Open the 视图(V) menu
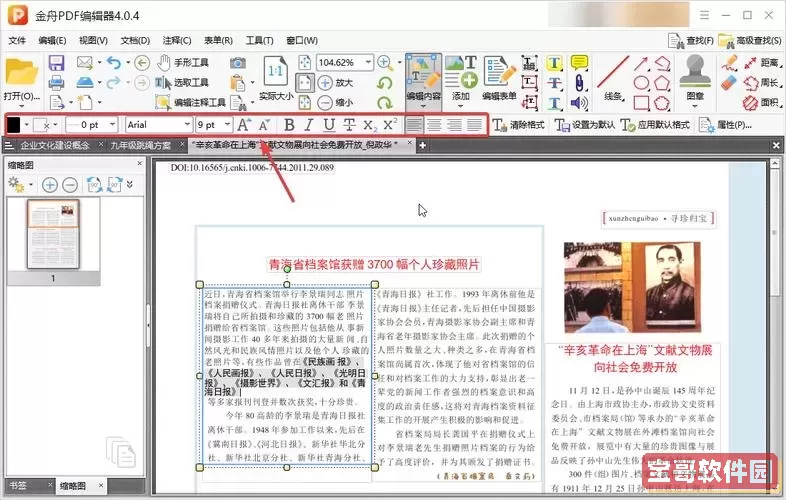Viewport: 786px width, 500px height. 93,40
